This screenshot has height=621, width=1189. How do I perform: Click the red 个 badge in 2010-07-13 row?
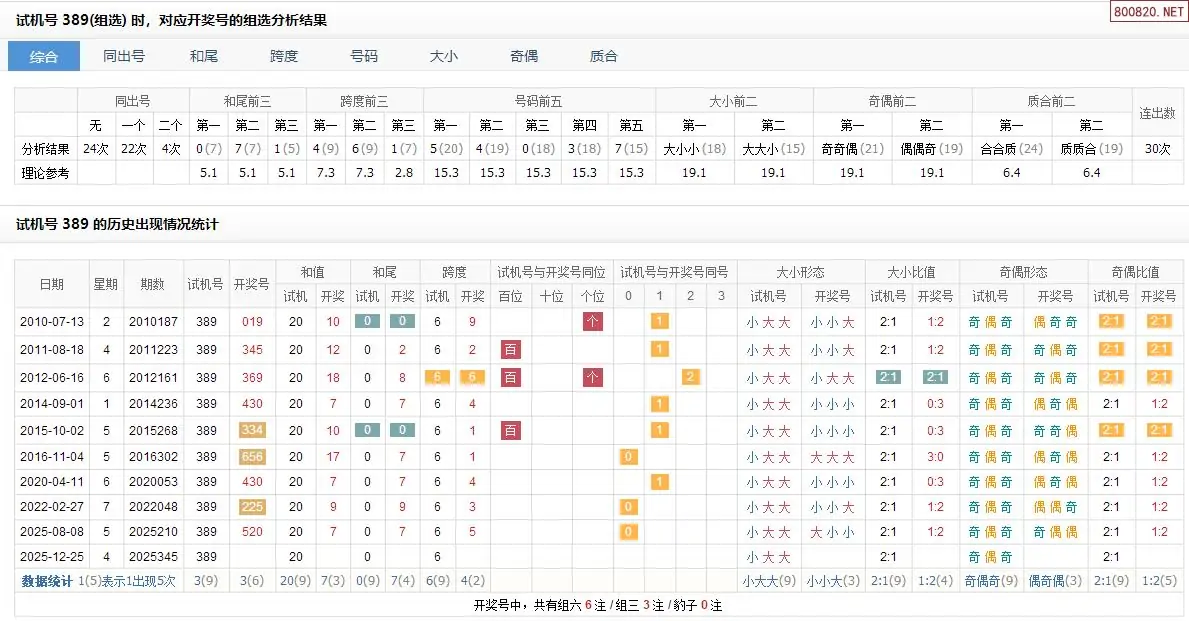click(593, 322)
